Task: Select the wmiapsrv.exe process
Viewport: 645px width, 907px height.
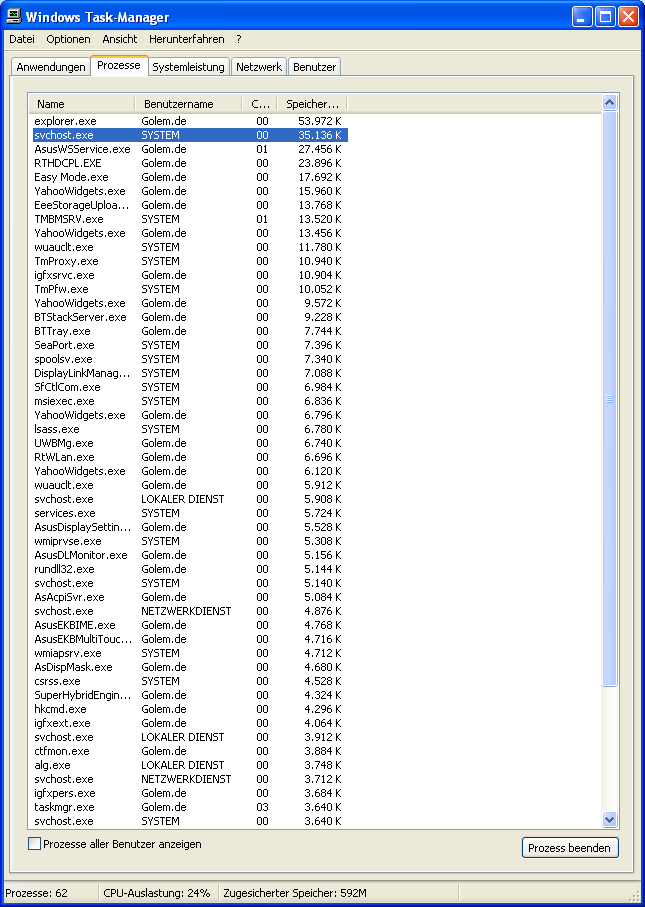Action: coord(190,653)
